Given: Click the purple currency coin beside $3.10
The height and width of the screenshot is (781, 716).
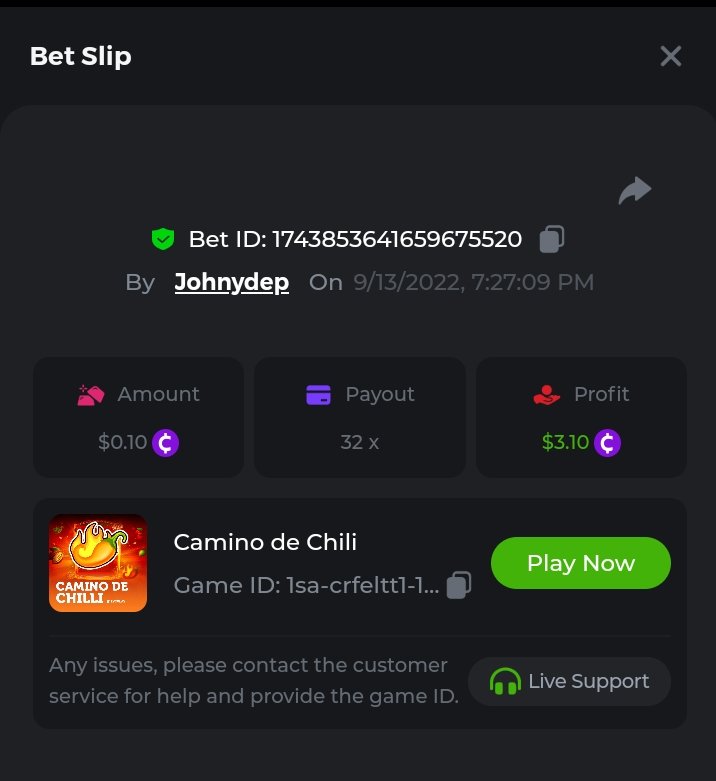Looking at the screenshot, I should (607, 442).
